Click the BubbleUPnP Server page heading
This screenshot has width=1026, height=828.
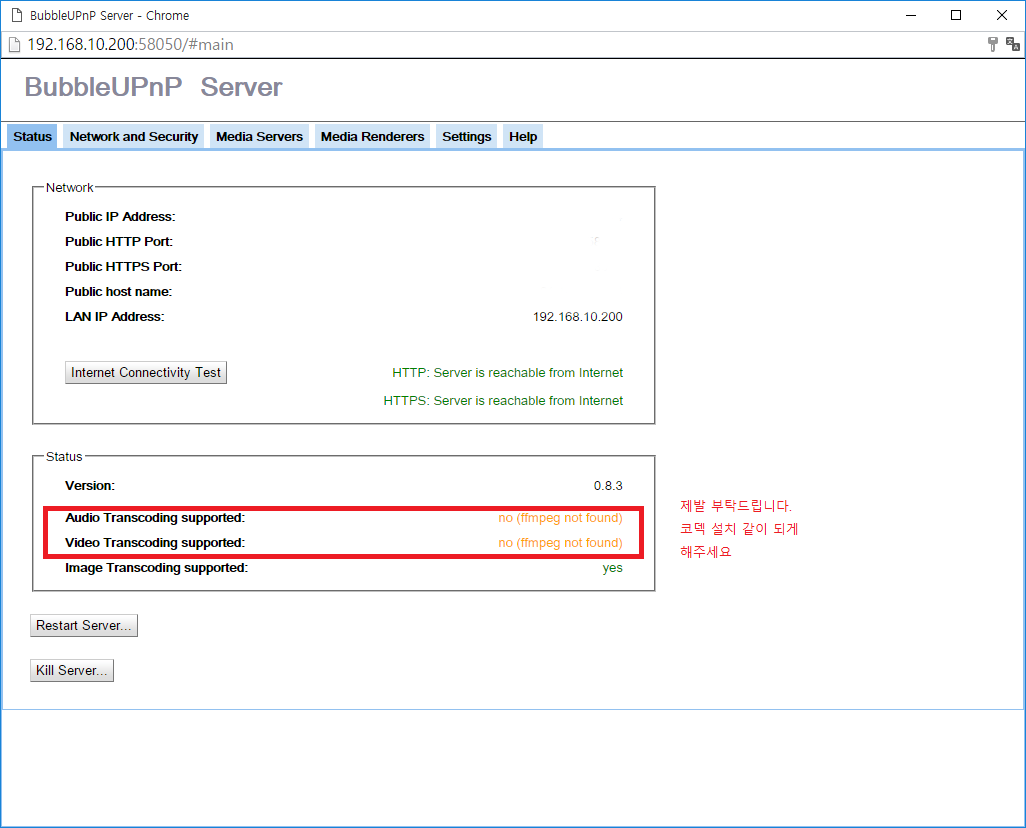153,87
